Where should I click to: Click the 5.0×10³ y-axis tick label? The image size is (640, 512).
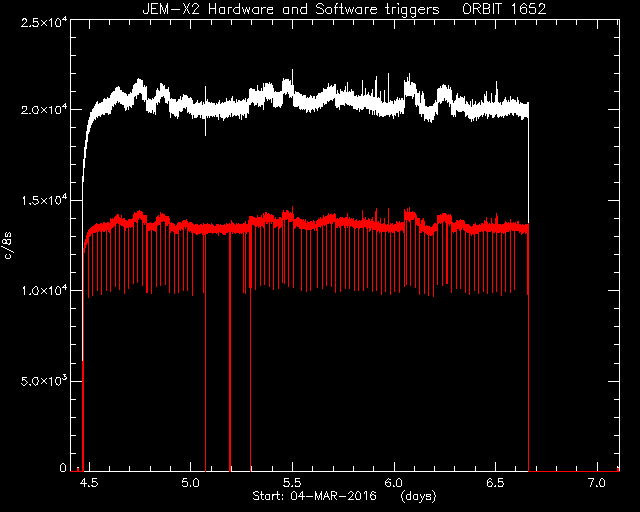point(44,381)
